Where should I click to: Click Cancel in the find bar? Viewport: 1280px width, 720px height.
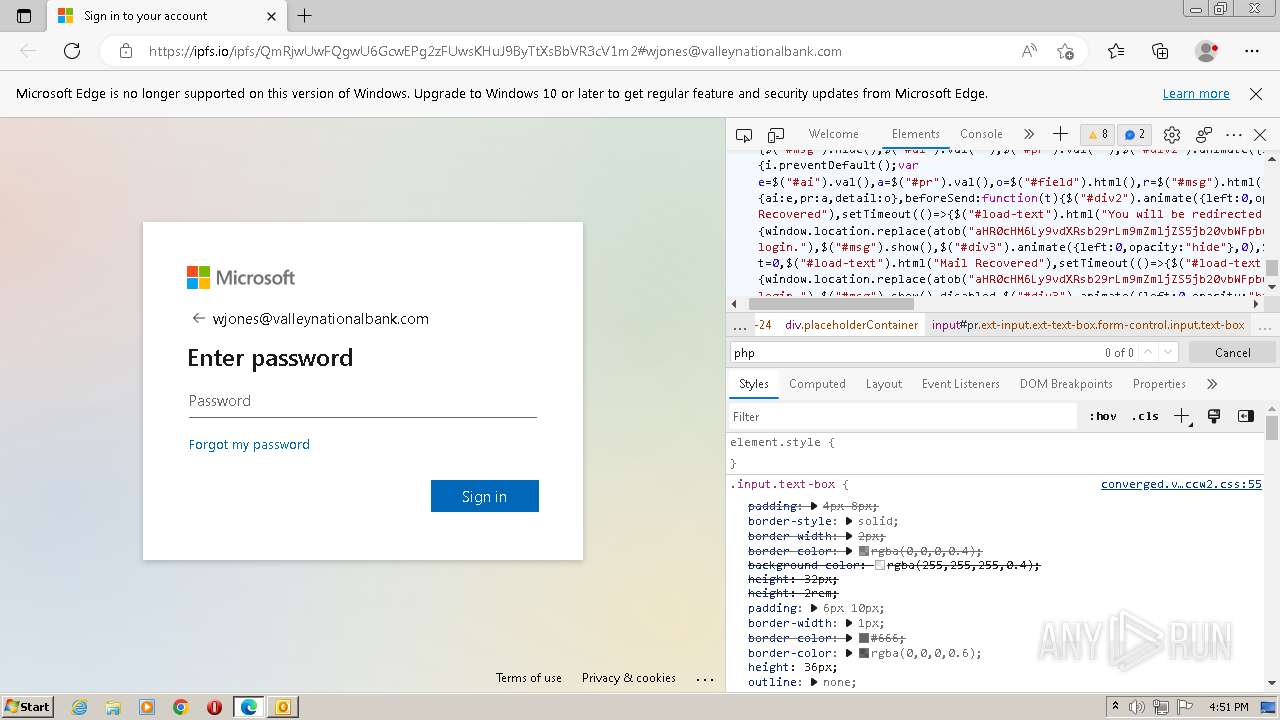tap(1232, 352)
